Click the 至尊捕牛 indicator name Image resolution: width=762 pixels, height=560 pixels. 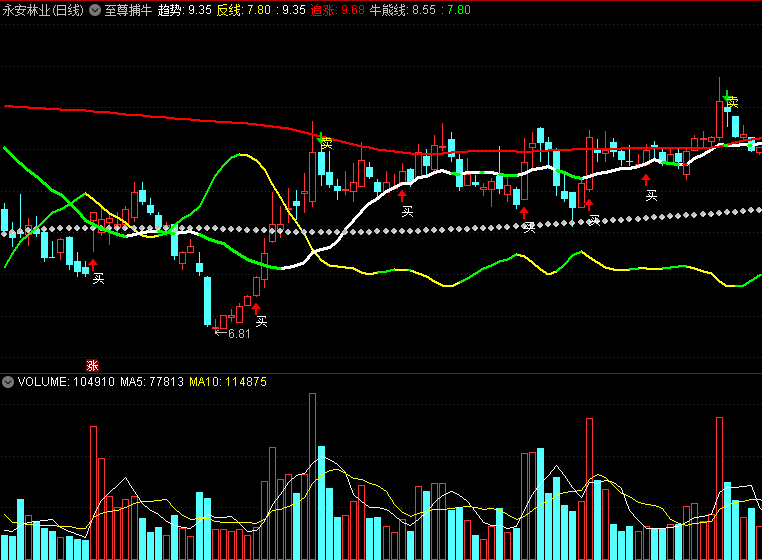click(x=128, y=10)
